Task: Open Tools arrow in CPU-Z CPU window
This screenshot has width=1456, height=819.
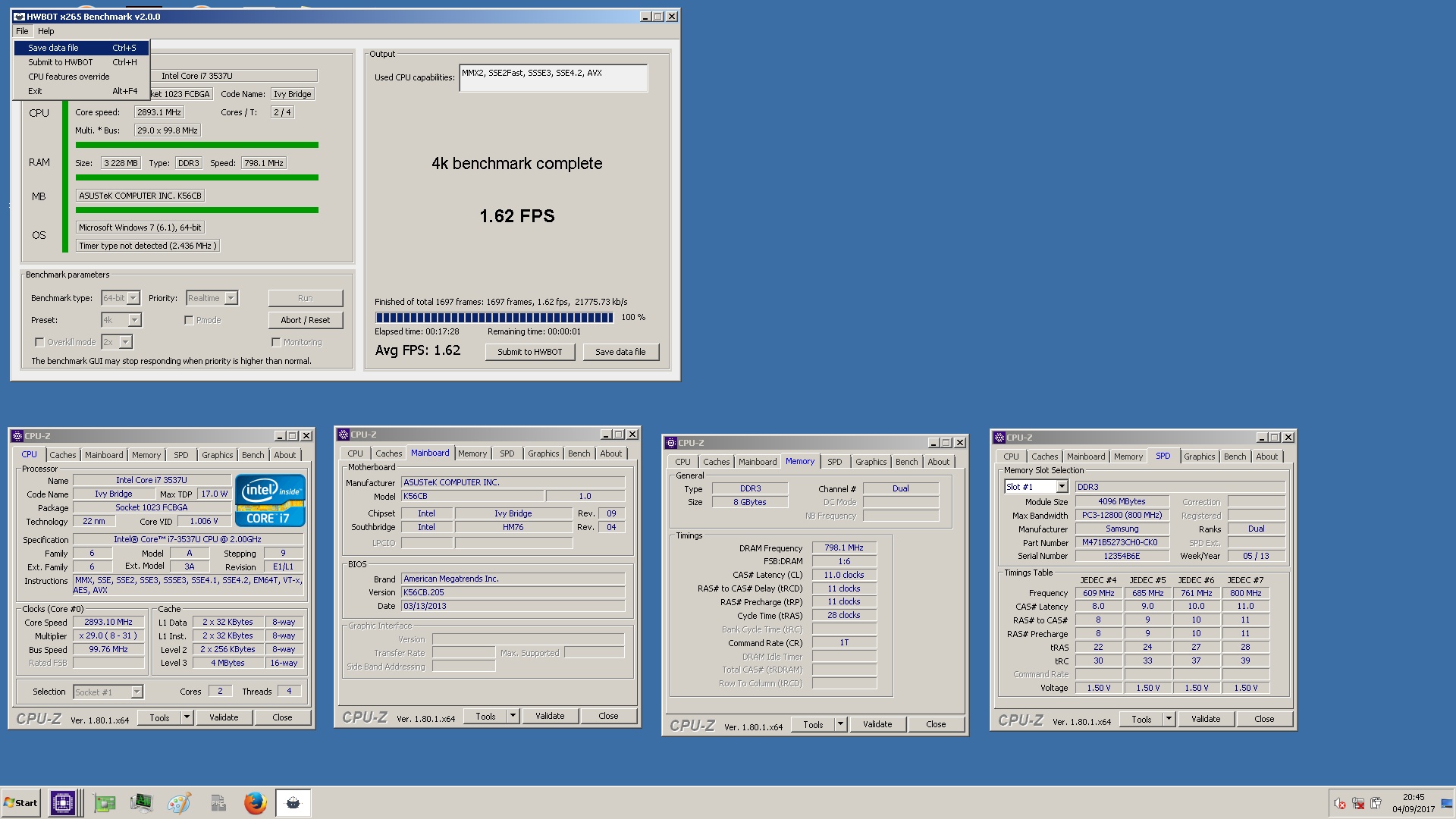Action: [187, 717]
